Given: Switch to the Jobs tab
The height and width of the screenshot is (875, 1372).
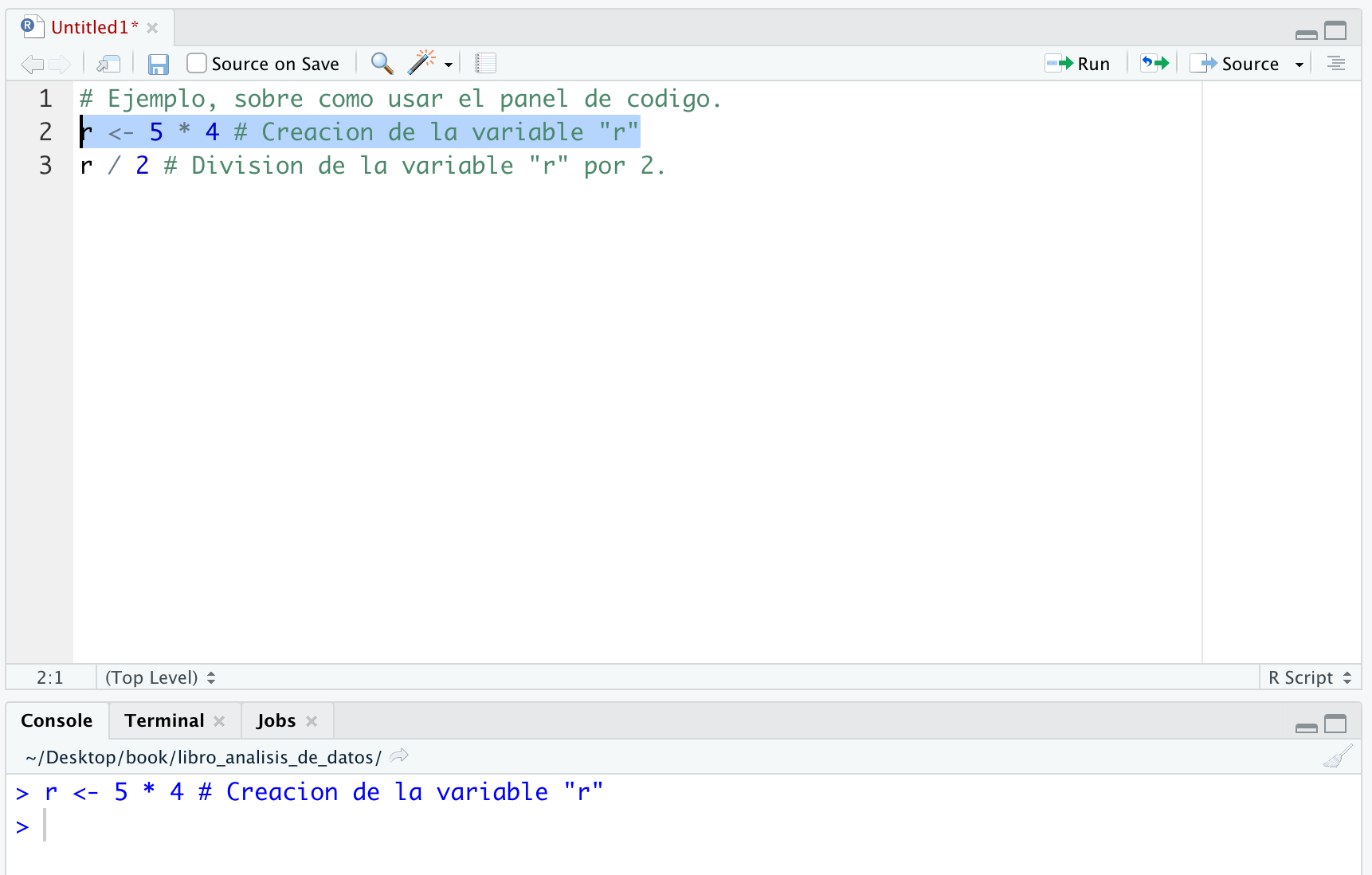Looking at the screenshot, I should tap(275, 720).
